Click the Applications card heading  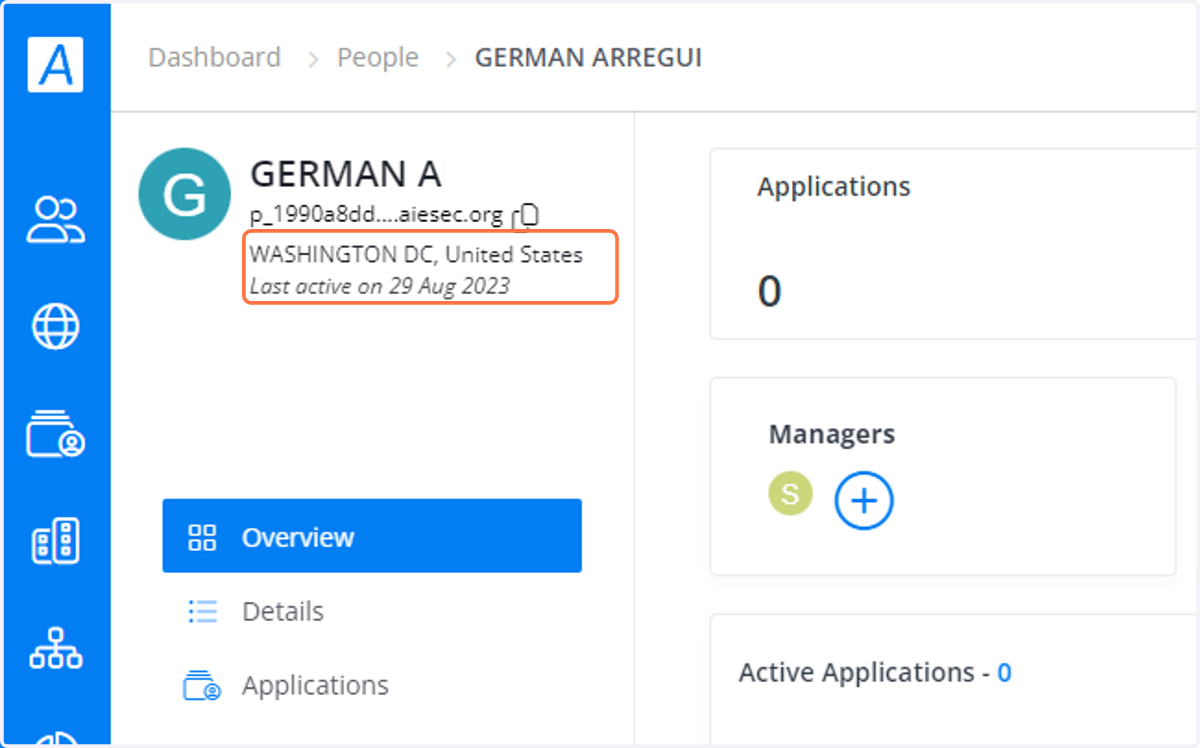(834, 186)
